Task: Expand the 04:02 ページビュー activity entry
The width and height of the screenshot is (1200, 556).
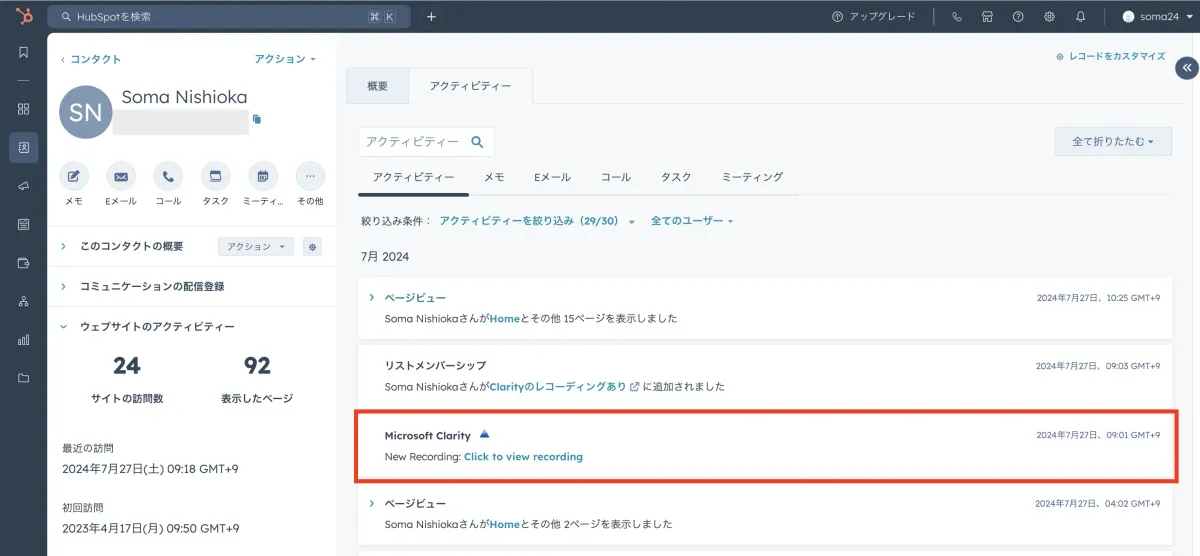Action: pyautogui.click(x=371, y=503)
